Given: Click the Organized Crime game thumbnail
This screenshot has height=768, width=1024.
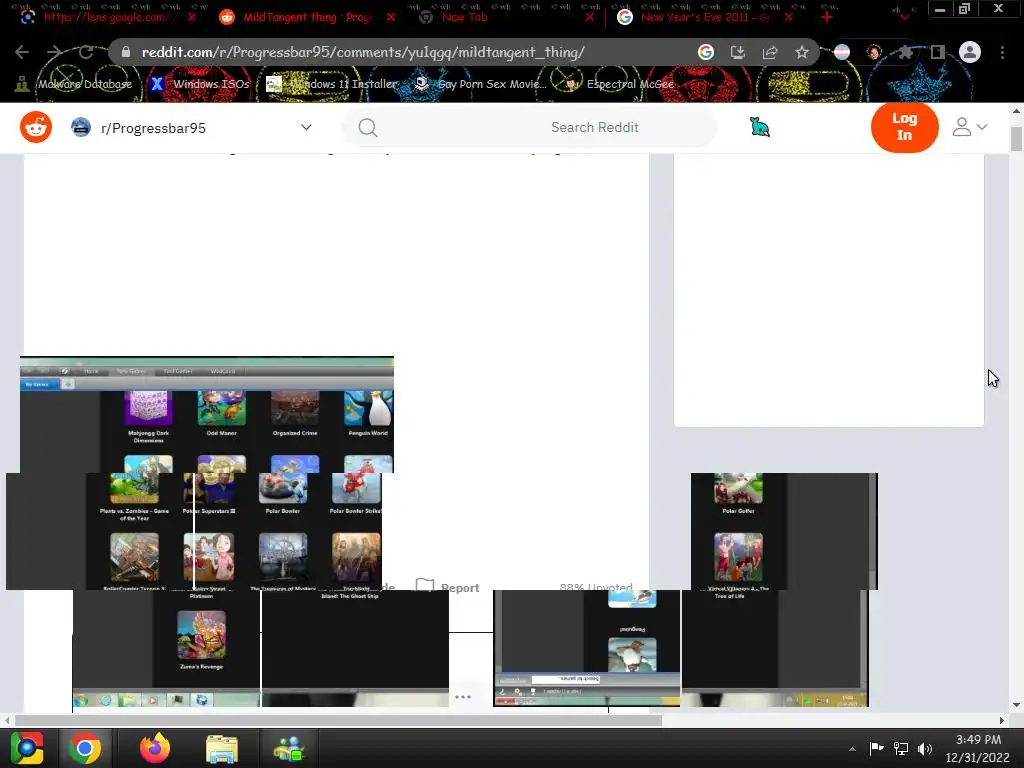Looking at the screenshot, I should click(x=295, y=408).
